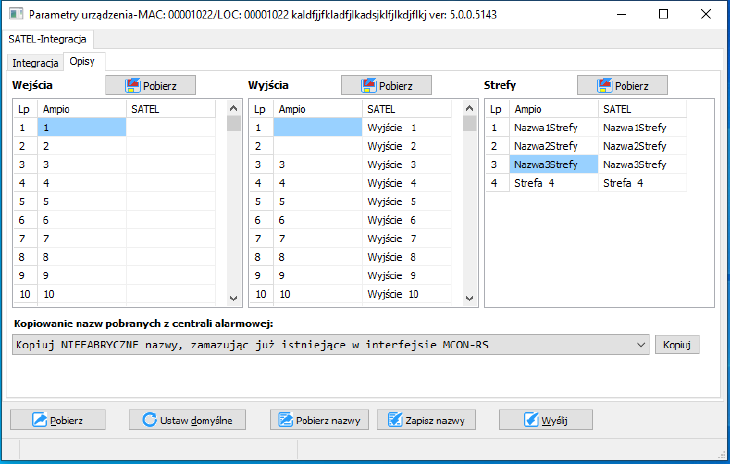Select 'Wyjście 4' SATEL cell

[406, 182]
